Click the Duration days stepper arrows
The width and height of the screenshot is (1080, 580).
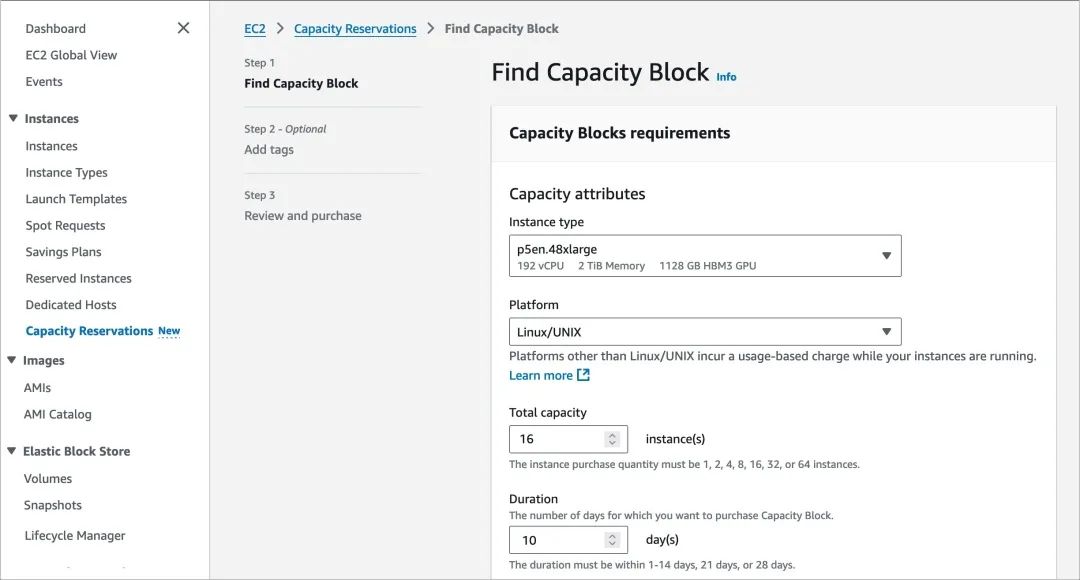point(612,540)
